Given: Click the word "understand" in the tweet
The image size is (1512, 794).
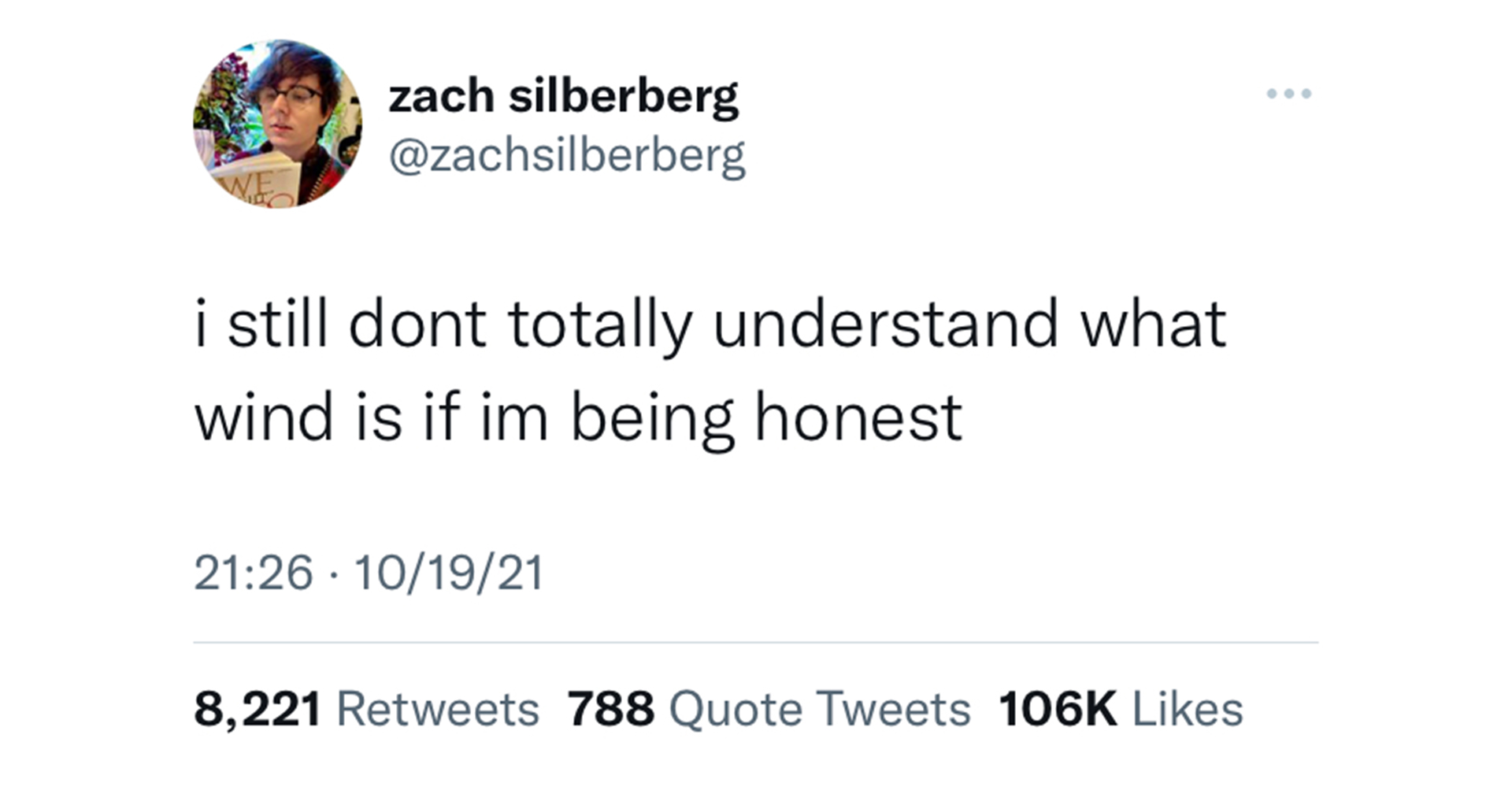Looking at the screenshot, I should pos(885,323).
